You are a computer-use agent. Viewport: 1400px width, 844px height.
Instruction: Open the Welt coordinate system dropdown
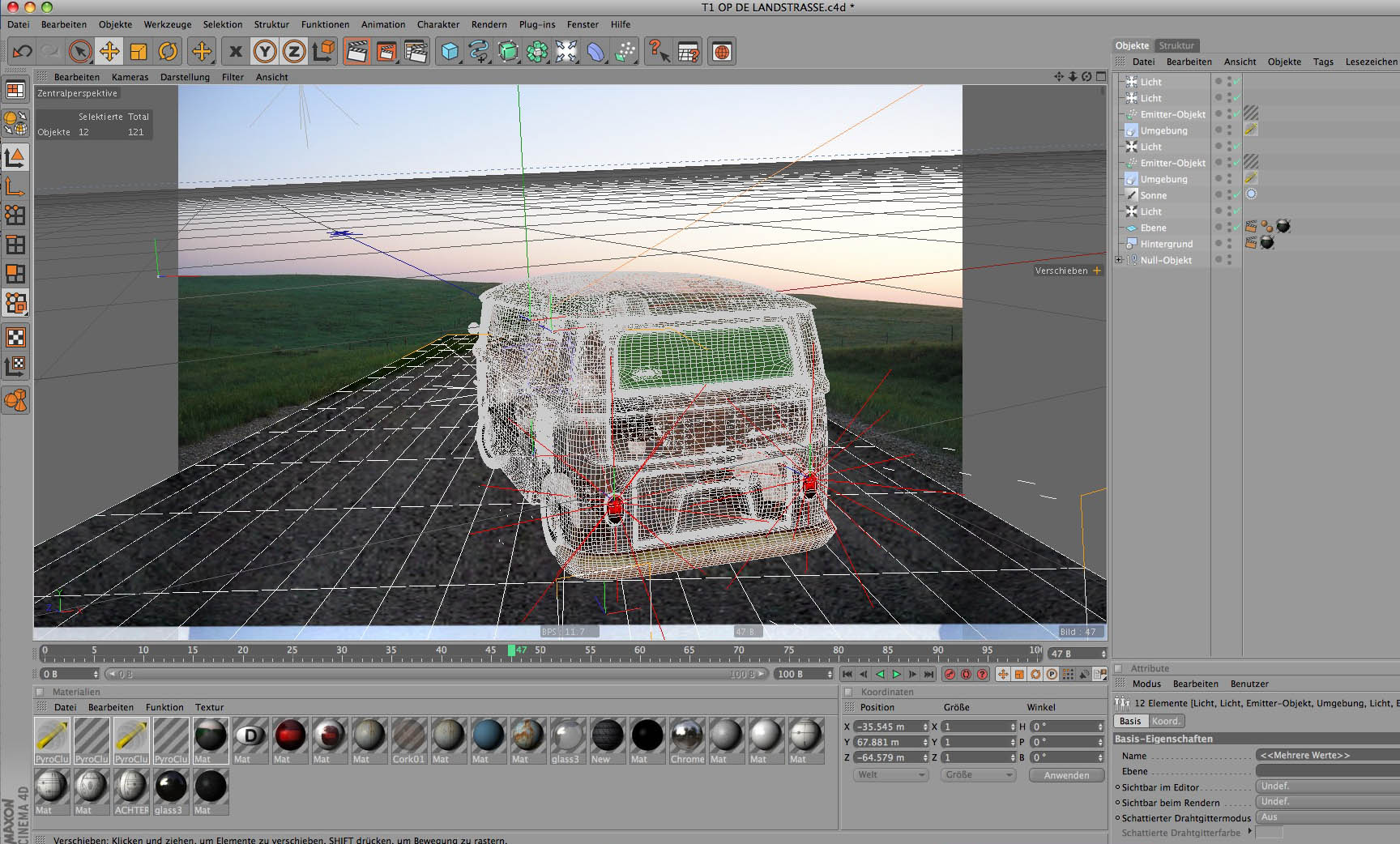(890, 775)
